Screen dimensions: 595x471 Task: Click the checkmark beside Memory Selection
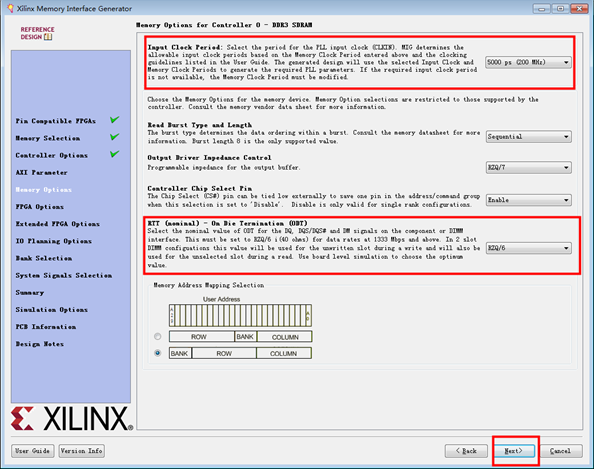[115, 137]
